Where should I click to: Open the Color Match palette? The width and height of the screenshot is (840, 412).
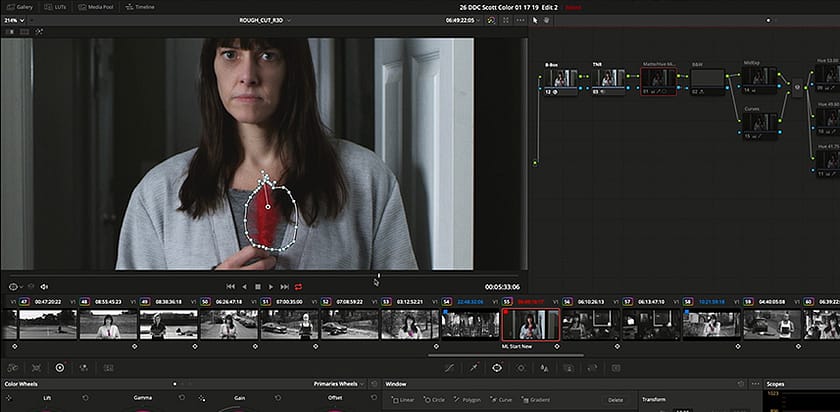pyautogui.click(x=36, y=368)
